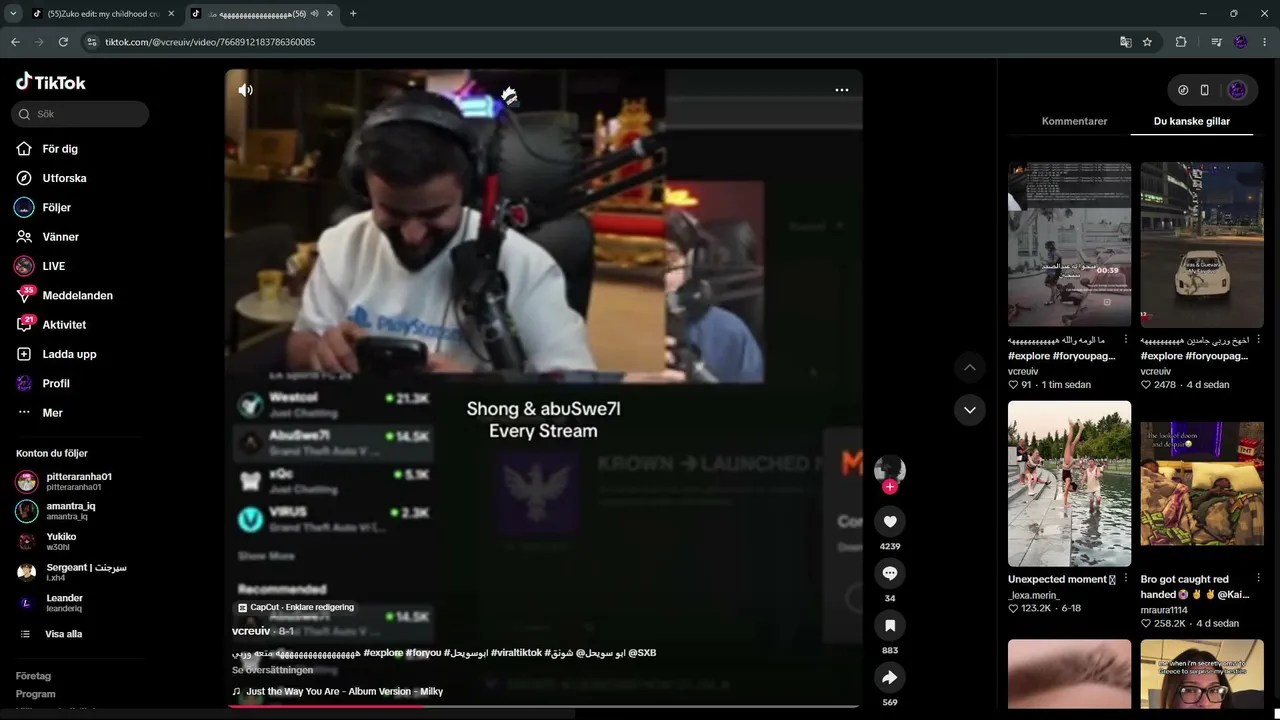Click the #explore hashtag in the caption
The width and height of the screenshot is (1280, 720).
tap(383, 653)
